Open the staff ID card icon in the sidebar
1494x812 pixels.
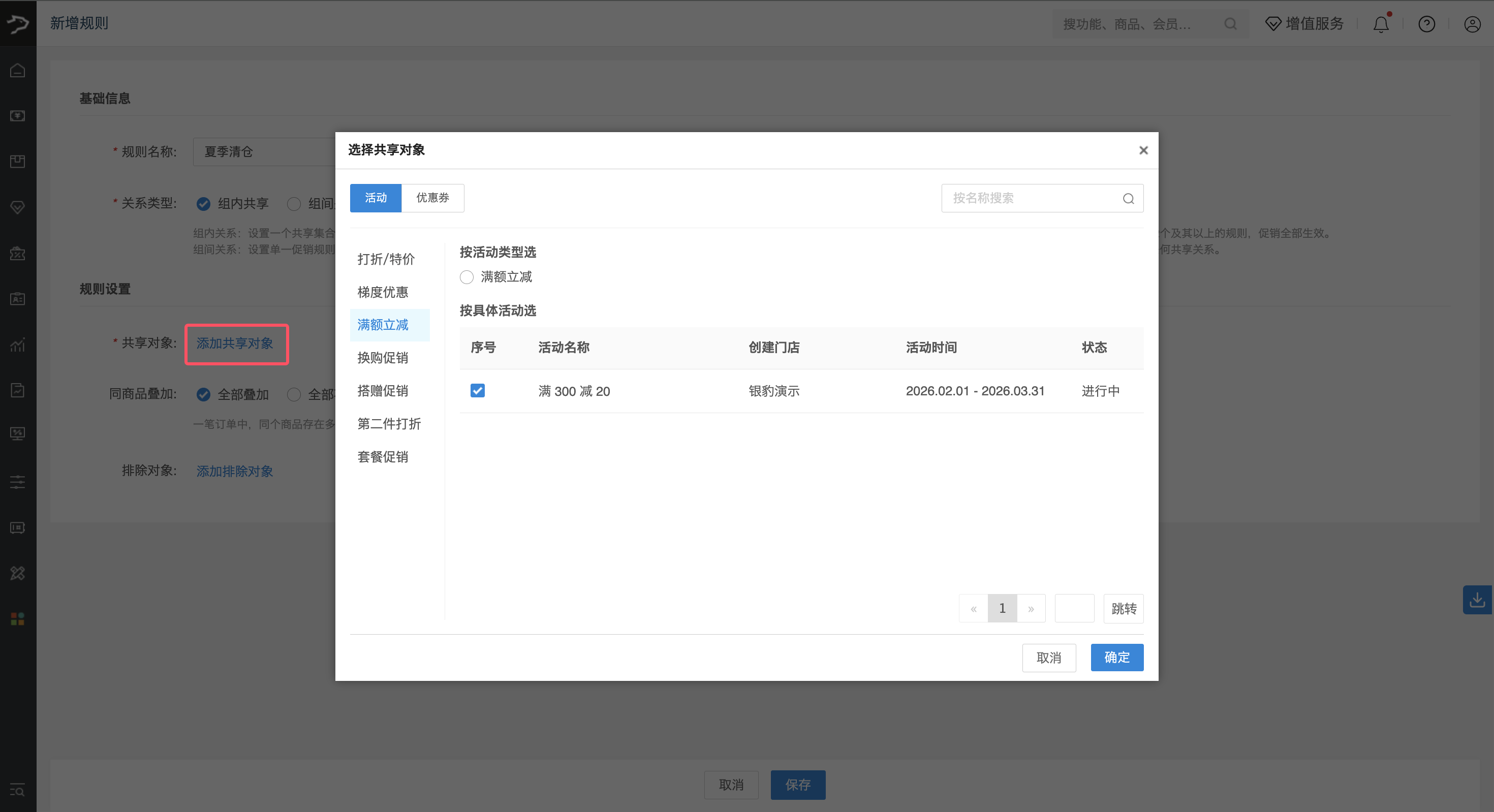pos(17,299)
